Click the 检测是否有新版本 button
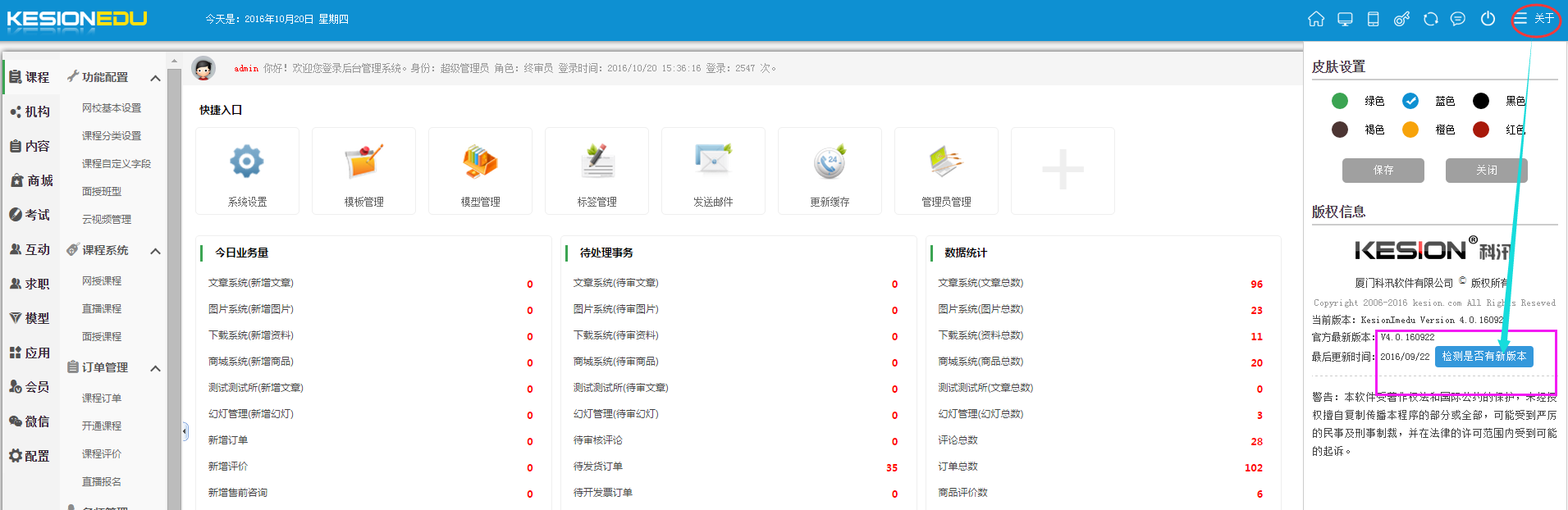The width and height of the screenshot is (1568, 510). [1483, 357]
